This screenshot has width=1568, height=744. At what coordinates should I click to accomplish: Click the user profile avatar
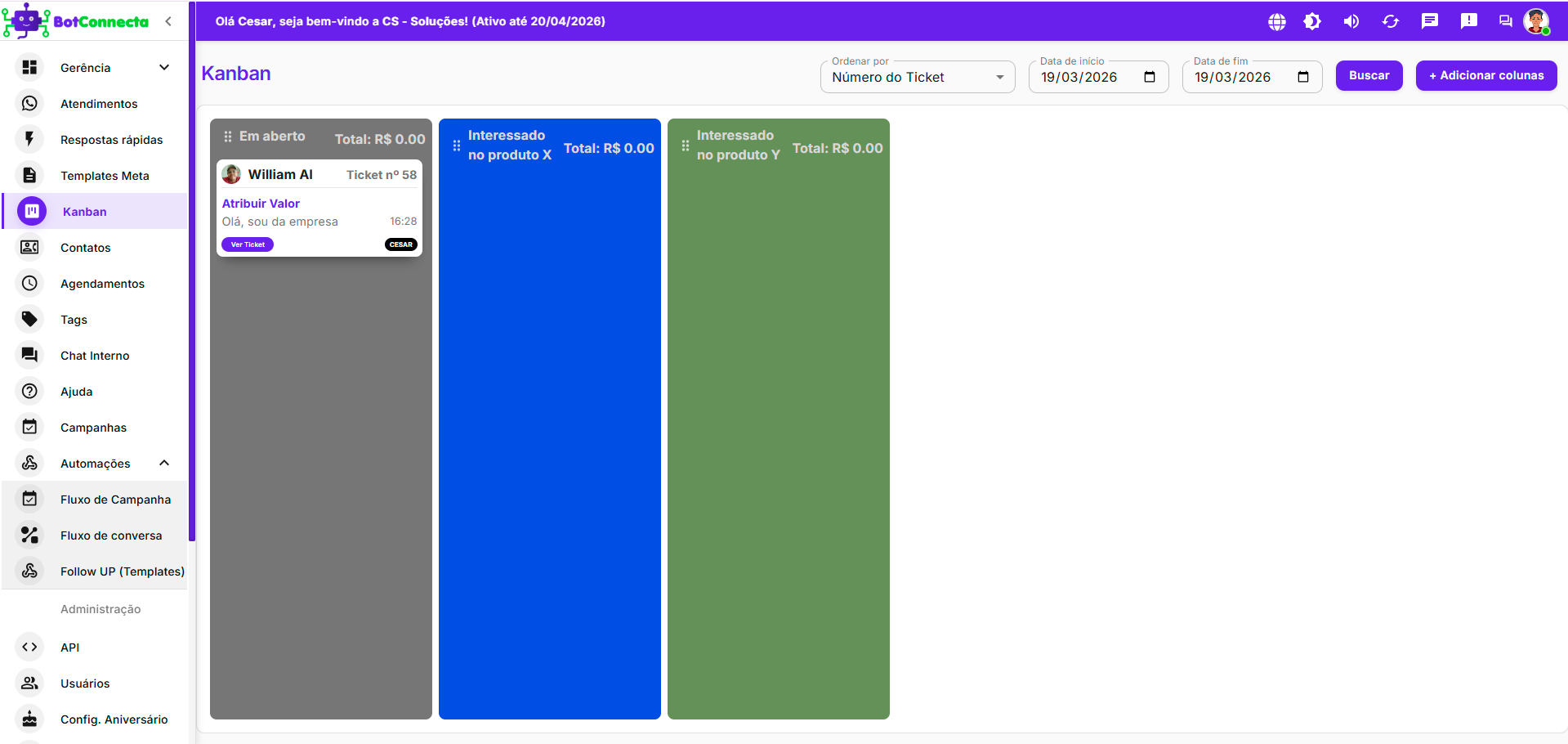click(1536, 21)
